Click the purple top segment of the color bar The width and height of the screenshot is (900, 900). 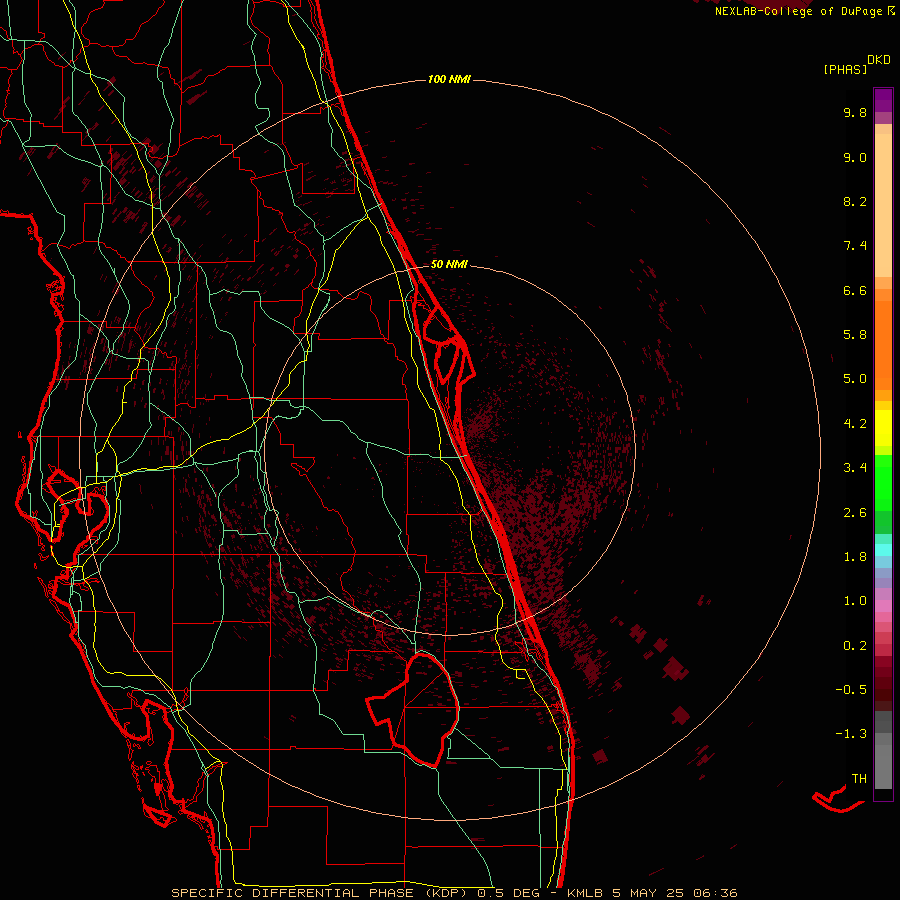[x=883, y=100]
